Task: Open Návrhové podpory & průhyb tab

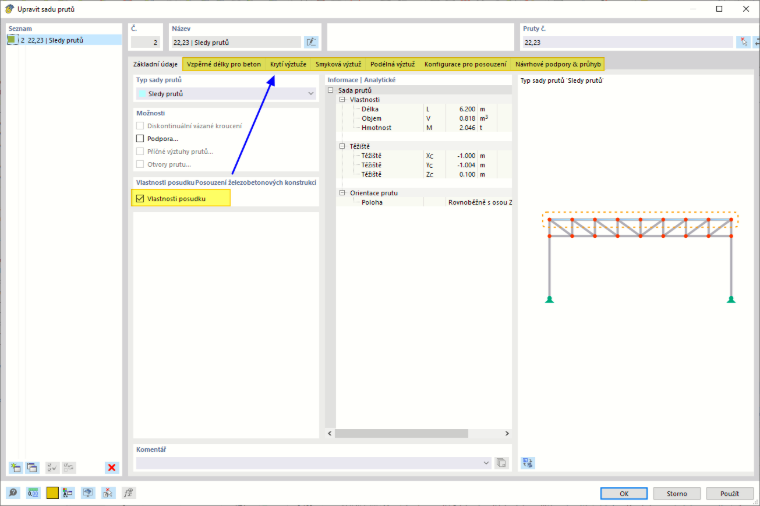Action: coord(558,64)
